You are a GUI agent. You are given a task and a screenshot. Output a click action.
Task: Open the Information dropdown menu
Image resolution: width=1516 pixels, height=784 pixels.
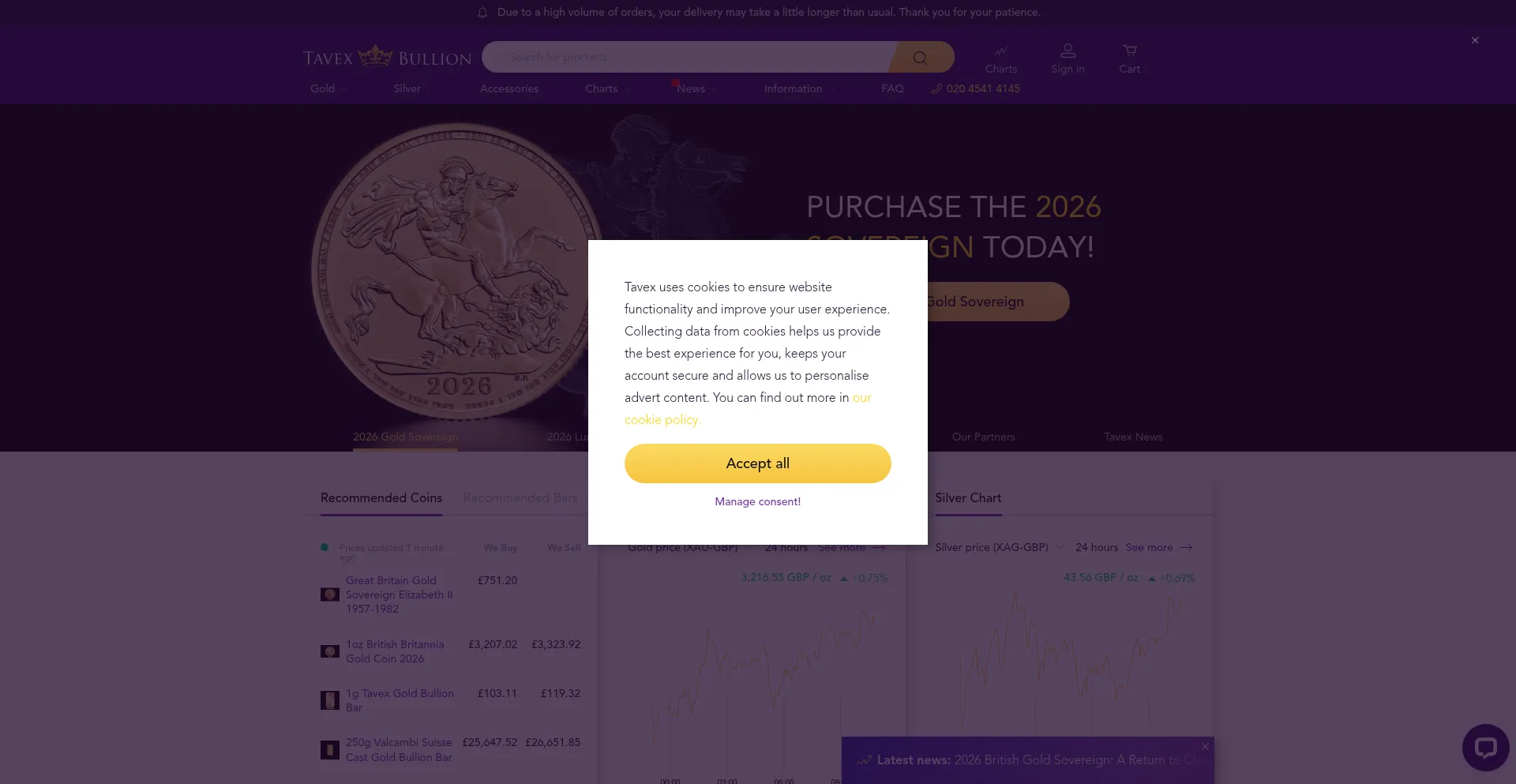[x=799, y=89]
